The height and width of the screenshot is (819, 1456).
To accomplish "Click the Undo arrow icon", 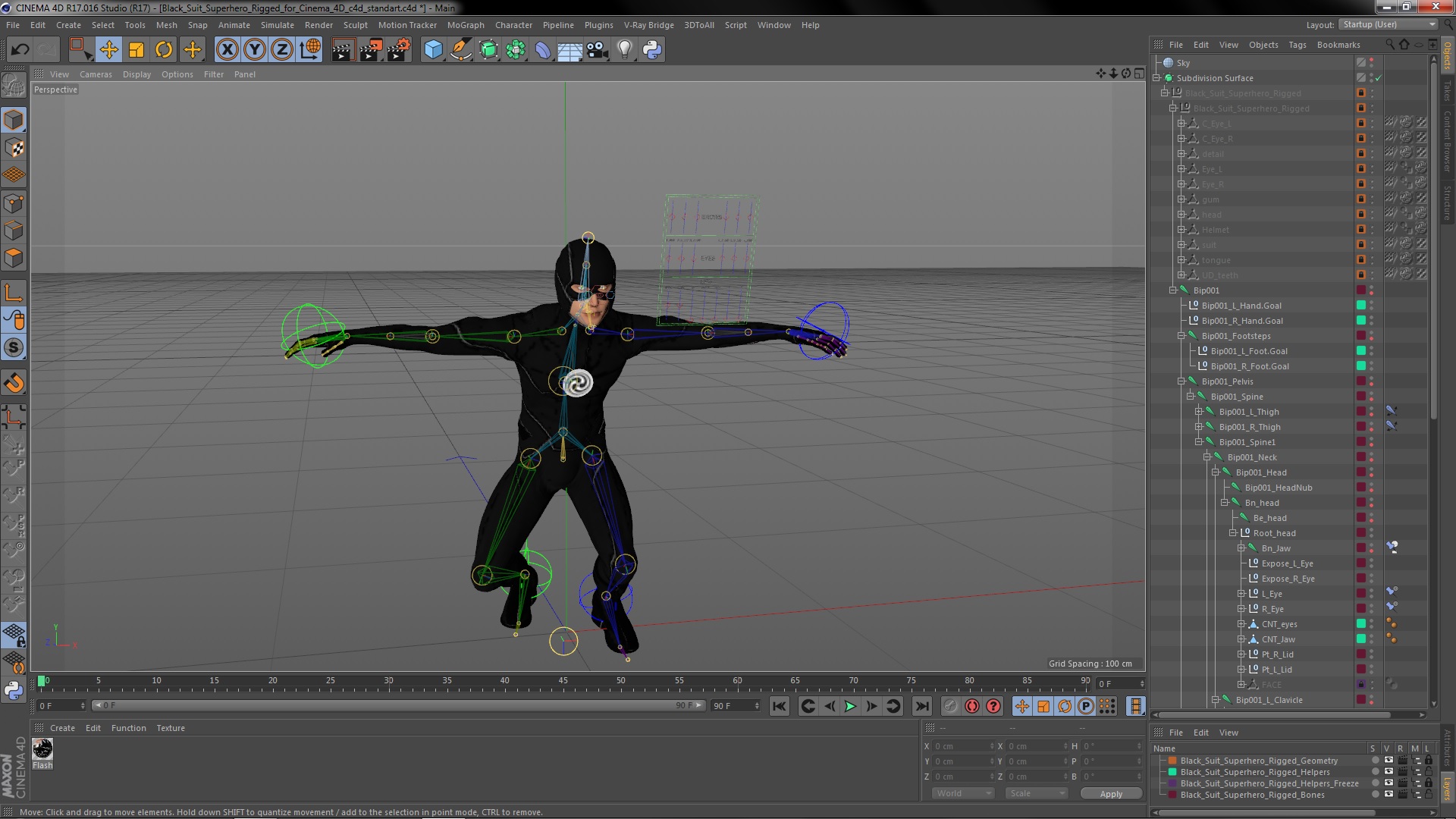I will coord(20,50).
